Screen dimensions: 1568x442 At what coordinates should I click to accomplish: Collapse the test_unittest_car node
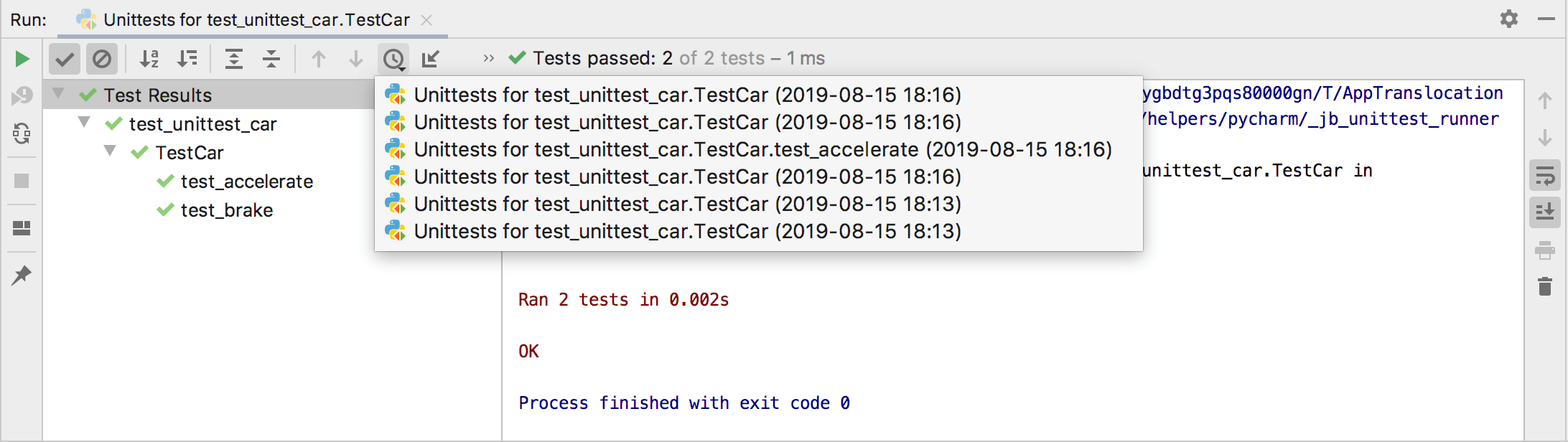[83, 123]
